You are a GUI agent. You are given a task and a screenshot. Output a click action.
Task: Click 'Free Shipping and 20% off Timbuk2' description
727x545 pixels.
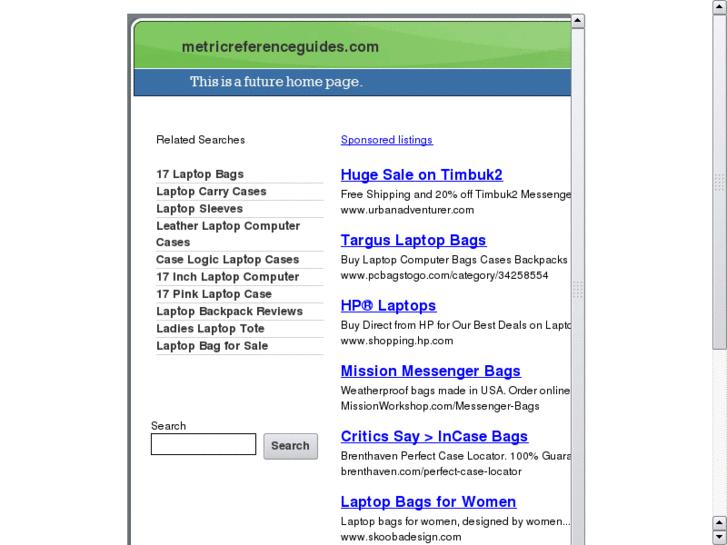[455, 194]
